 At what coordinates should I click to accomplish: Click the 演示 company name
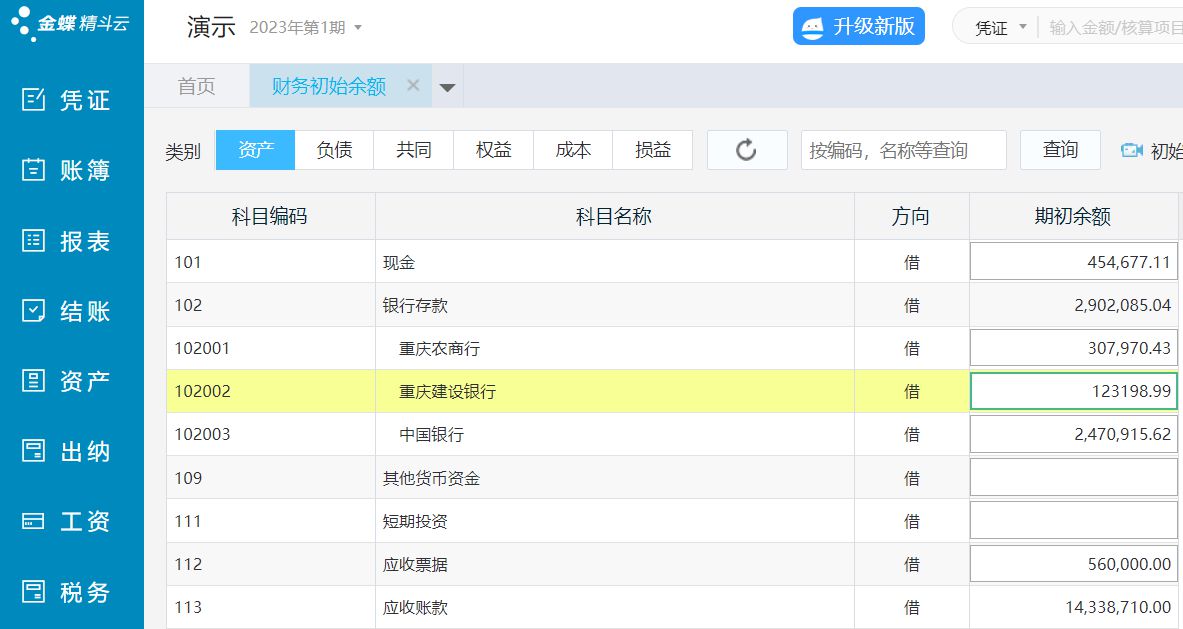(x=211, y=27)
